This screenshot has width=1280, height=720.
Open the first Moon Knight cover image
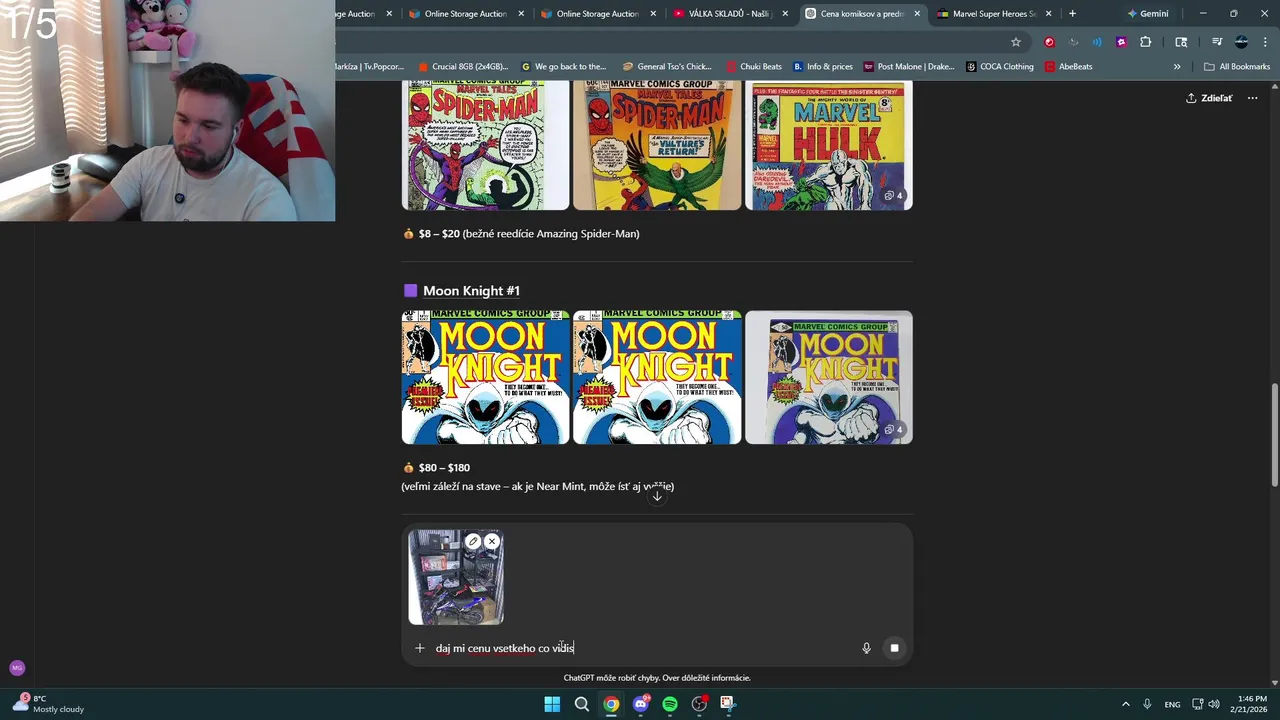[x=485, y=377]
